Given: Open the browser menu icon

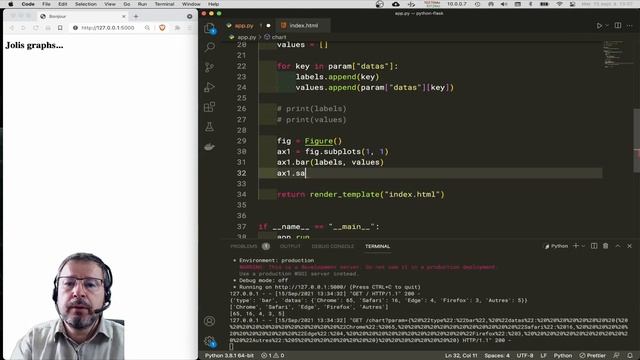Looking at the screenshot, I should click(x=190, y=28).
